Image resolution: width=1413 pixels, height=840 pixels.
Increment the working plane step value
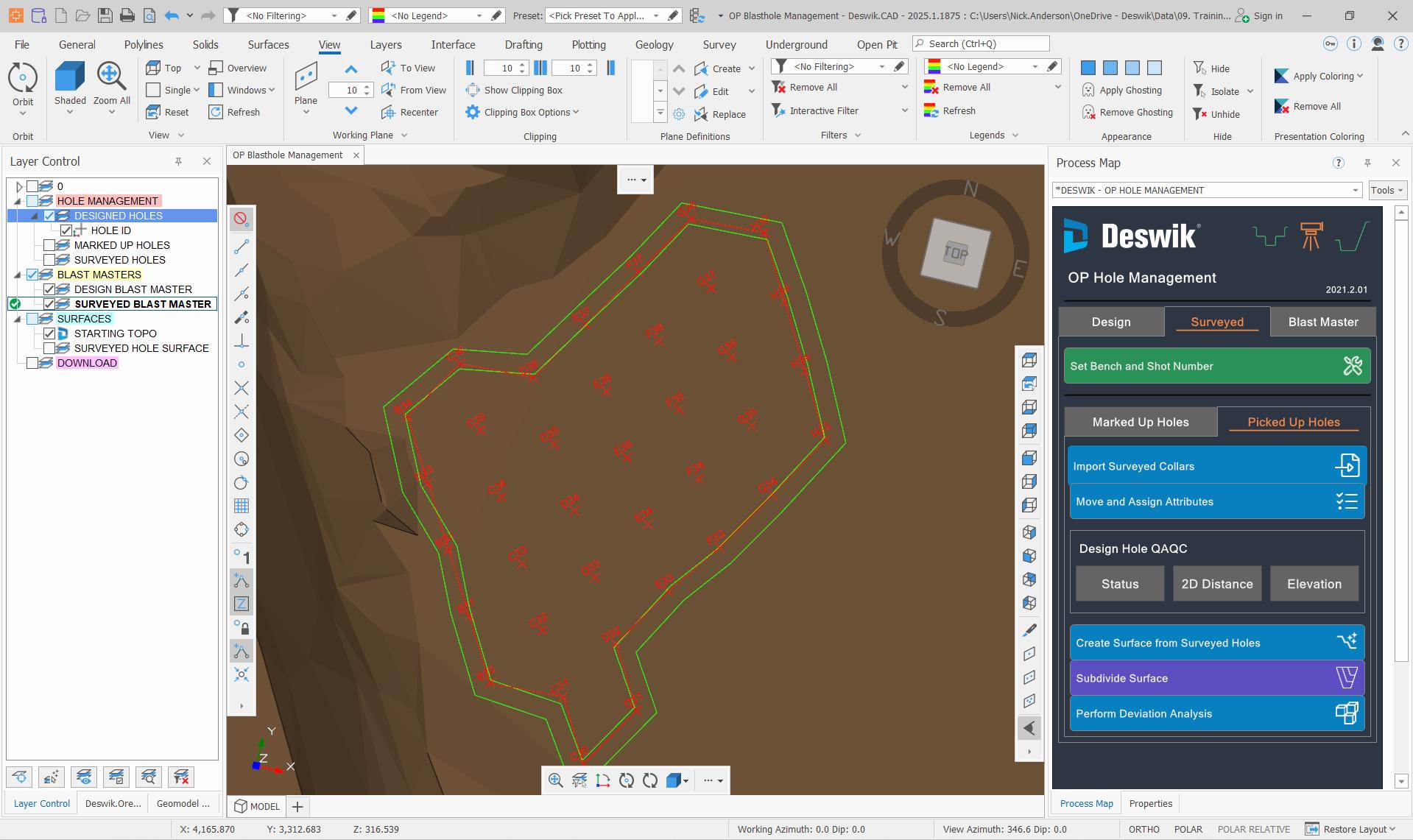(367, 87)
